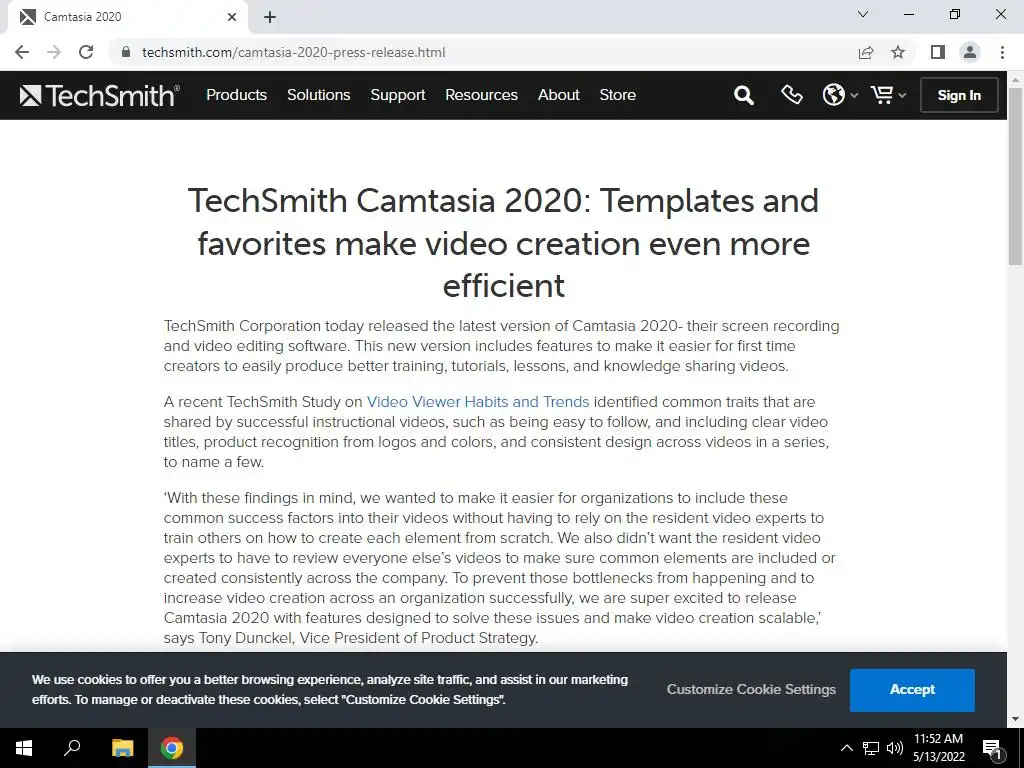Viewport: 1024px width, 768px height.
Task: Expand the shopping cart dropdown
Action: [888, 95]
